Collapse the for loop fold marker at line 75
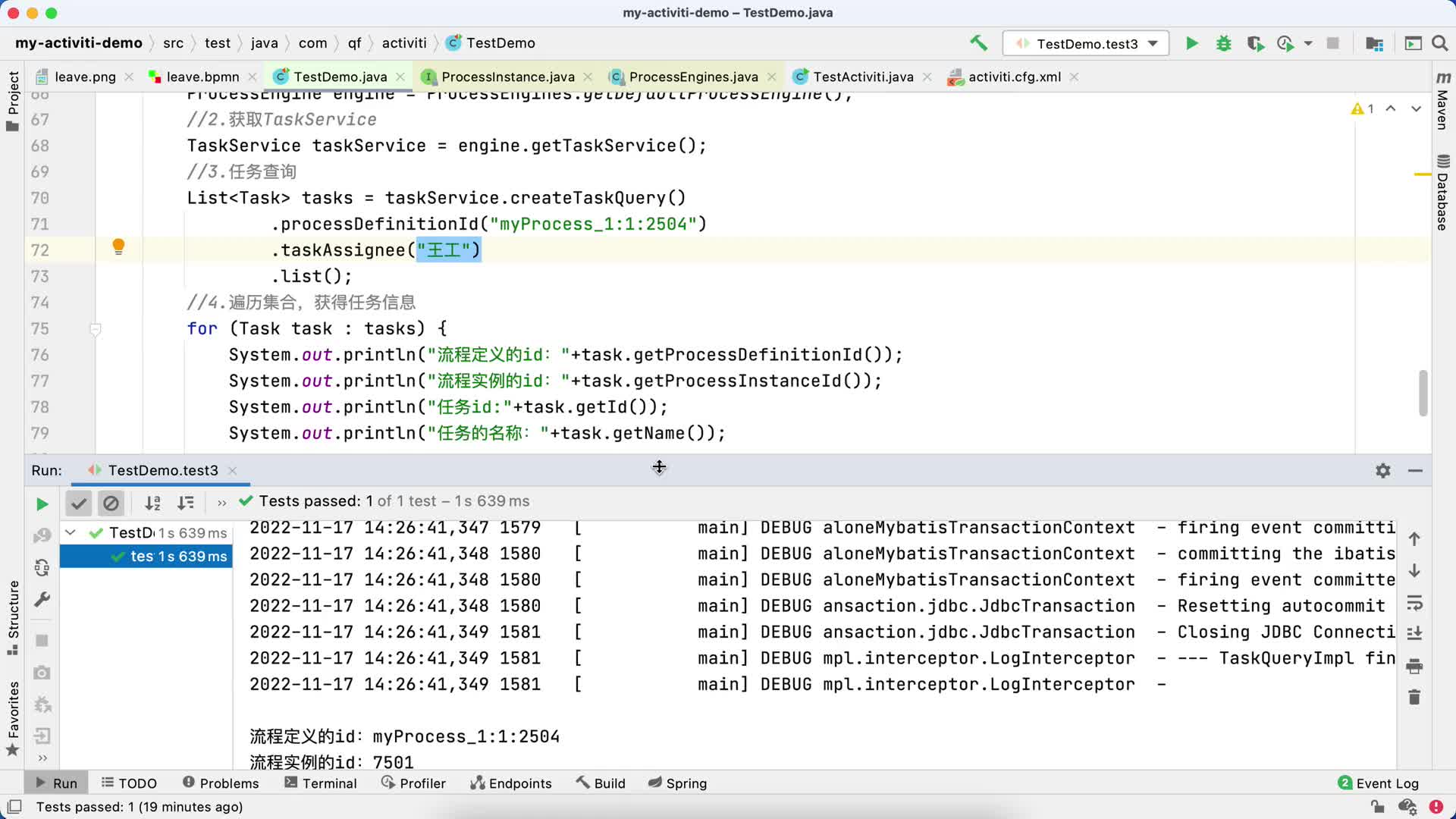Viewport: 1456px width, 819px height. 96,329
